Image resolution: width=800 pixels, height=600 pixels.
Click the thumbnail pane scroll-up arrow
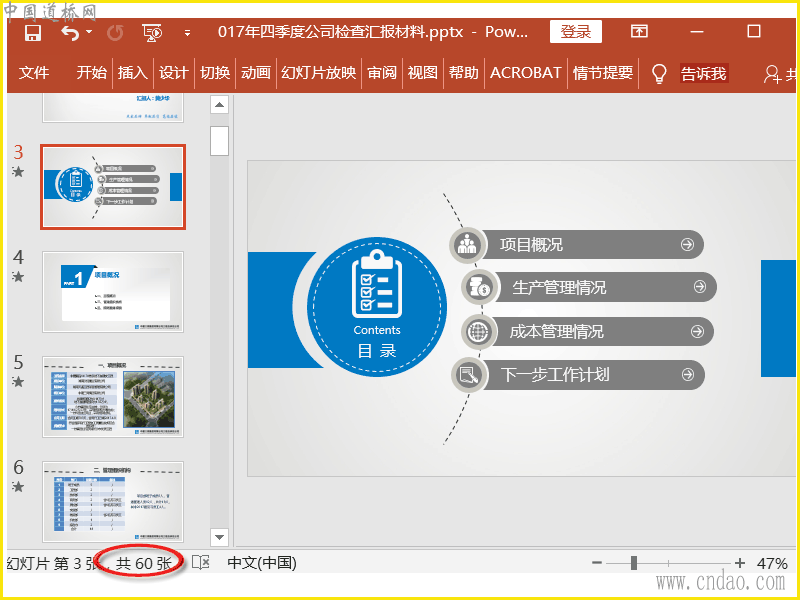click(219, 105)
